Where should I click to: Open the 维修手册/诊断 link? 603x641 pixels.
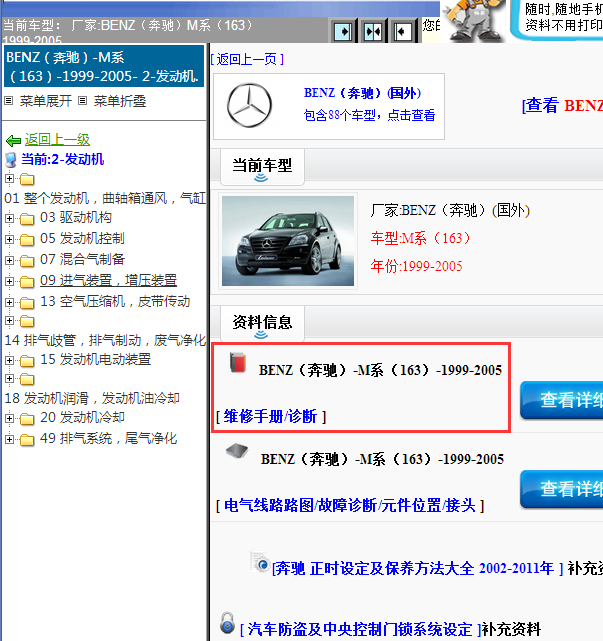coord(271,417)
